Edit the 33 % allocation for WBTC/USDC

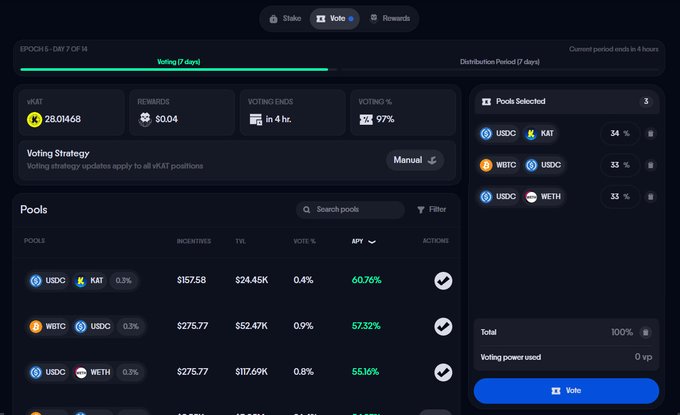coord(620,165)
